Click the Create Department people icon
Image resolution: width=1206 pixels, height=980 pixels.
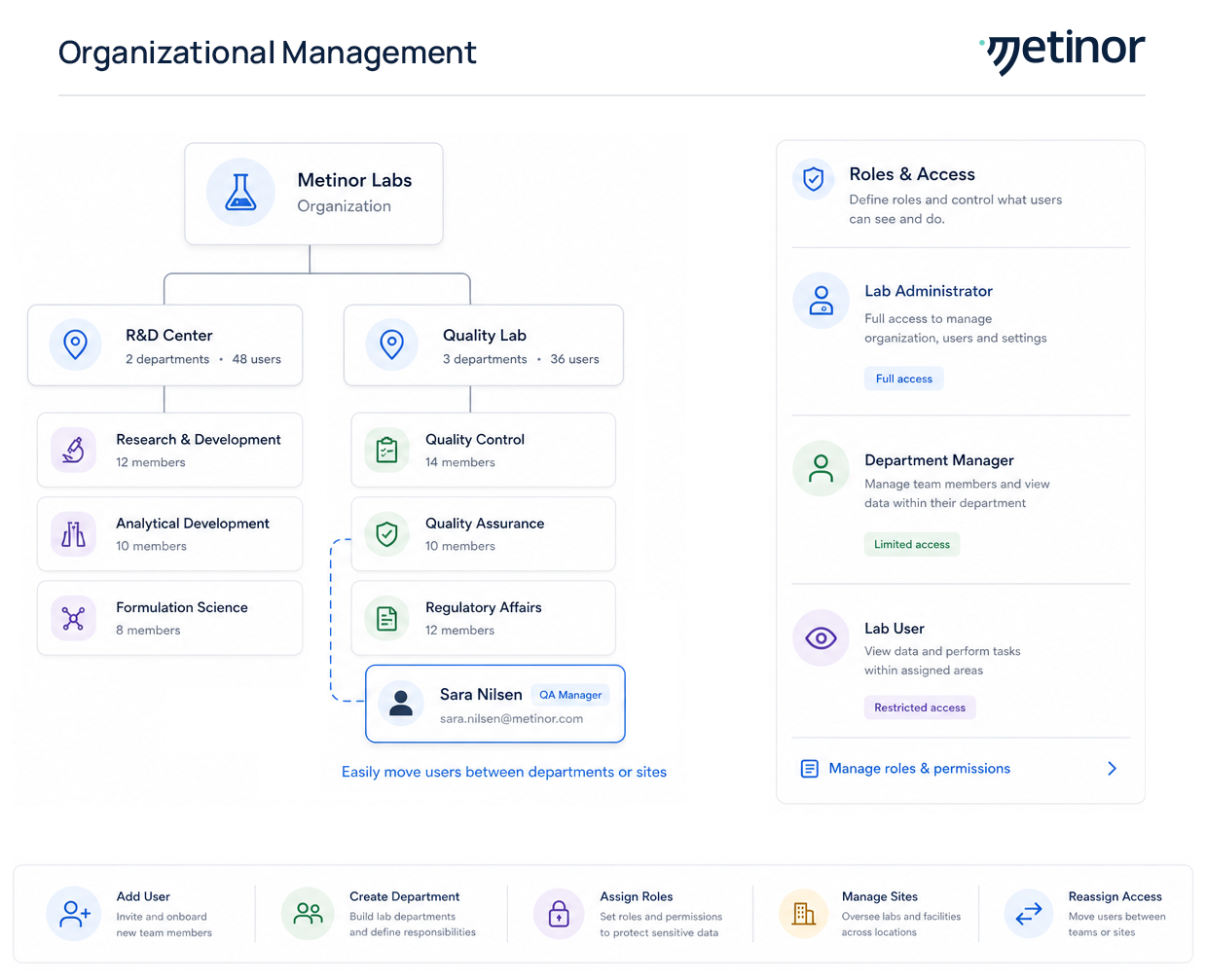click(309, 913)
